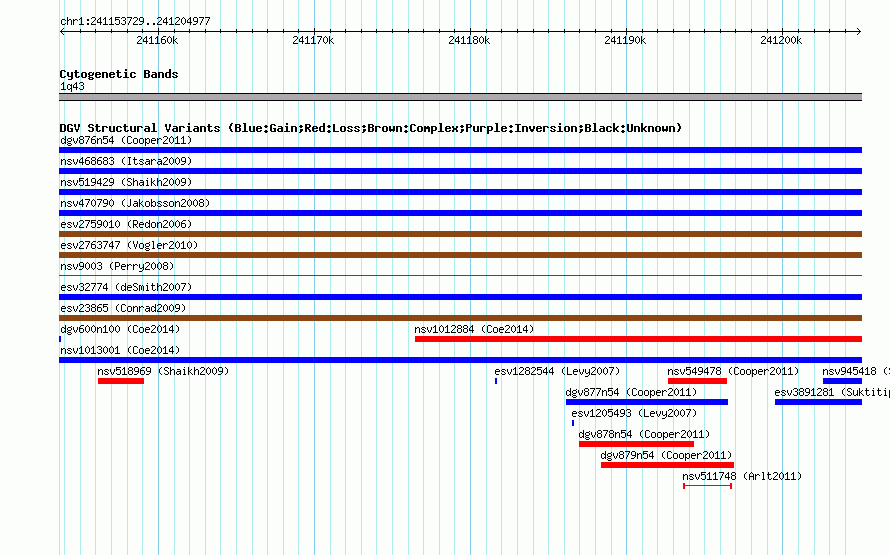Click the 241190k ruler position label
Image resolution: width=890 pixels, height=555 pixels.
pos(625,40)
